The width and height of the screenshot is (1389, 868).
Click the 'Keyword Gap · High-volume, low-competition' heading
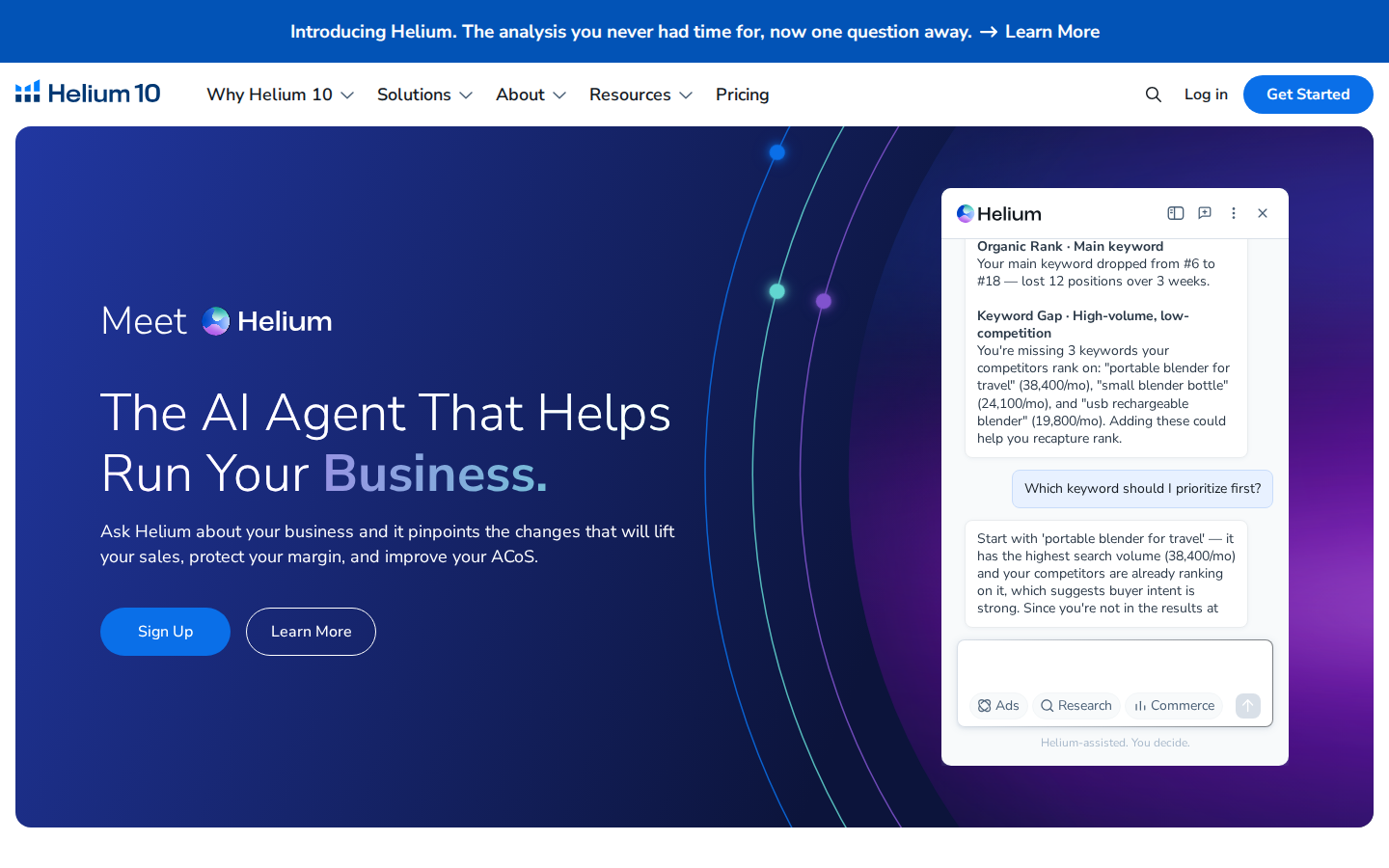click(1083, 324)
